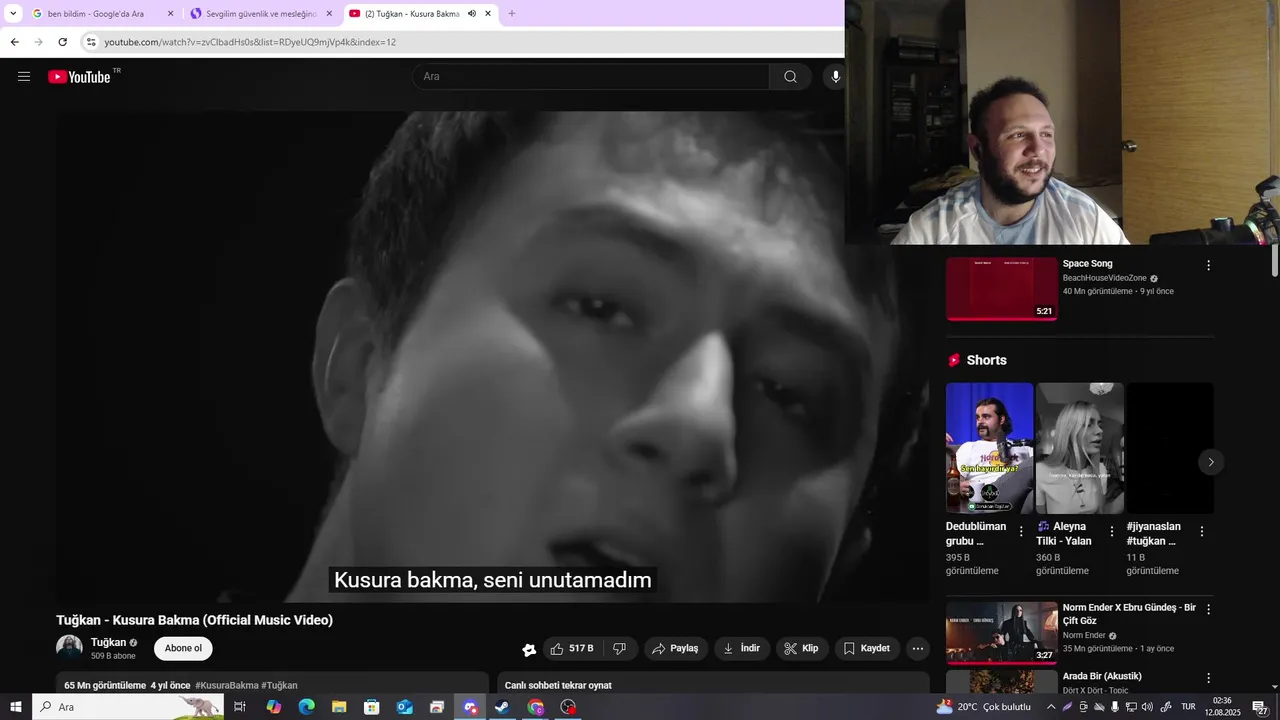Screen dimensions: 1280x720
Task: Switch the TUR keyboard language indicator
Action: click(1188, 707)
